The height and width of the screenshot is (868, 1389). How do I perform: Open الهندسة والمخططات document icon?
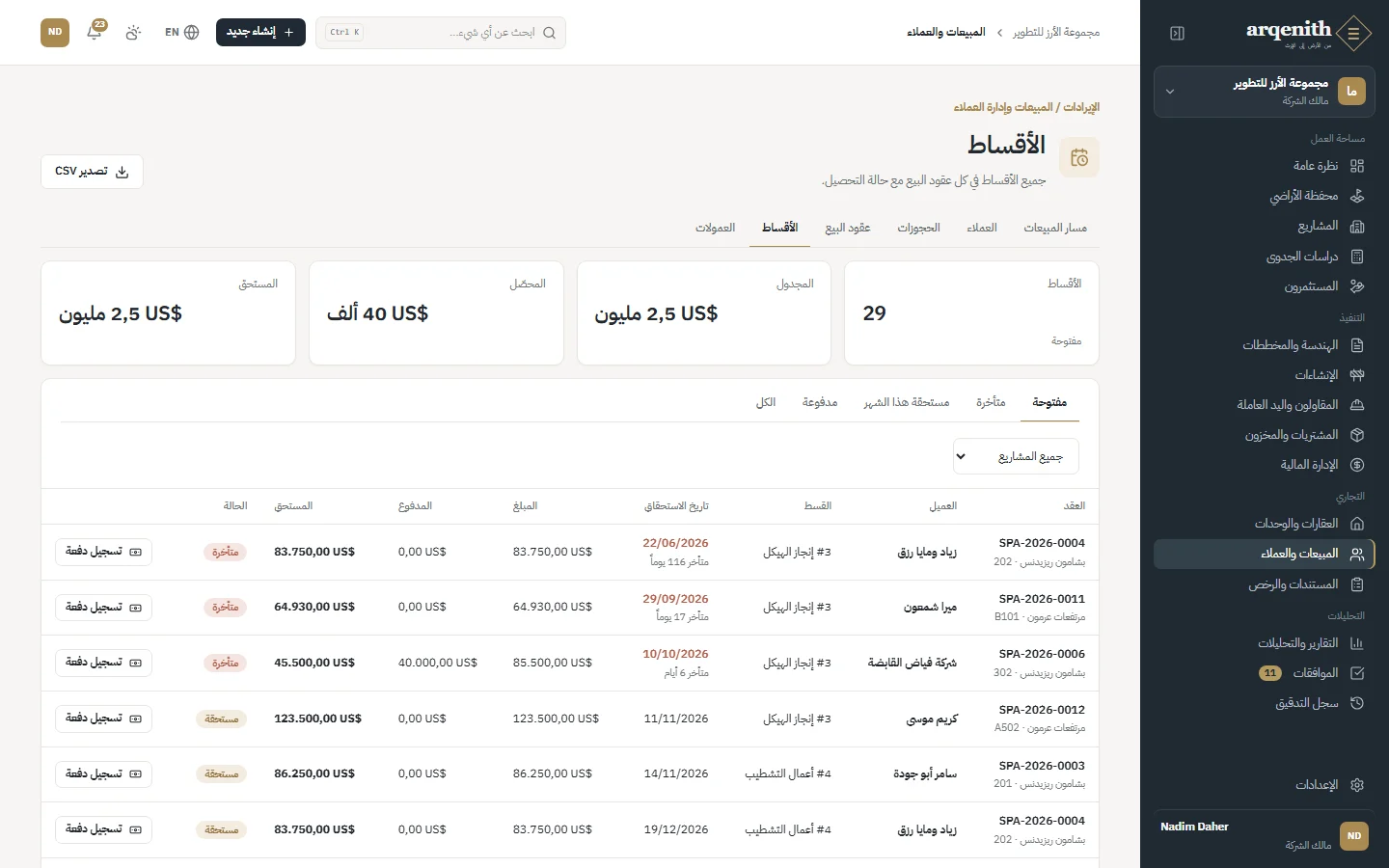tap(1357, 345)
